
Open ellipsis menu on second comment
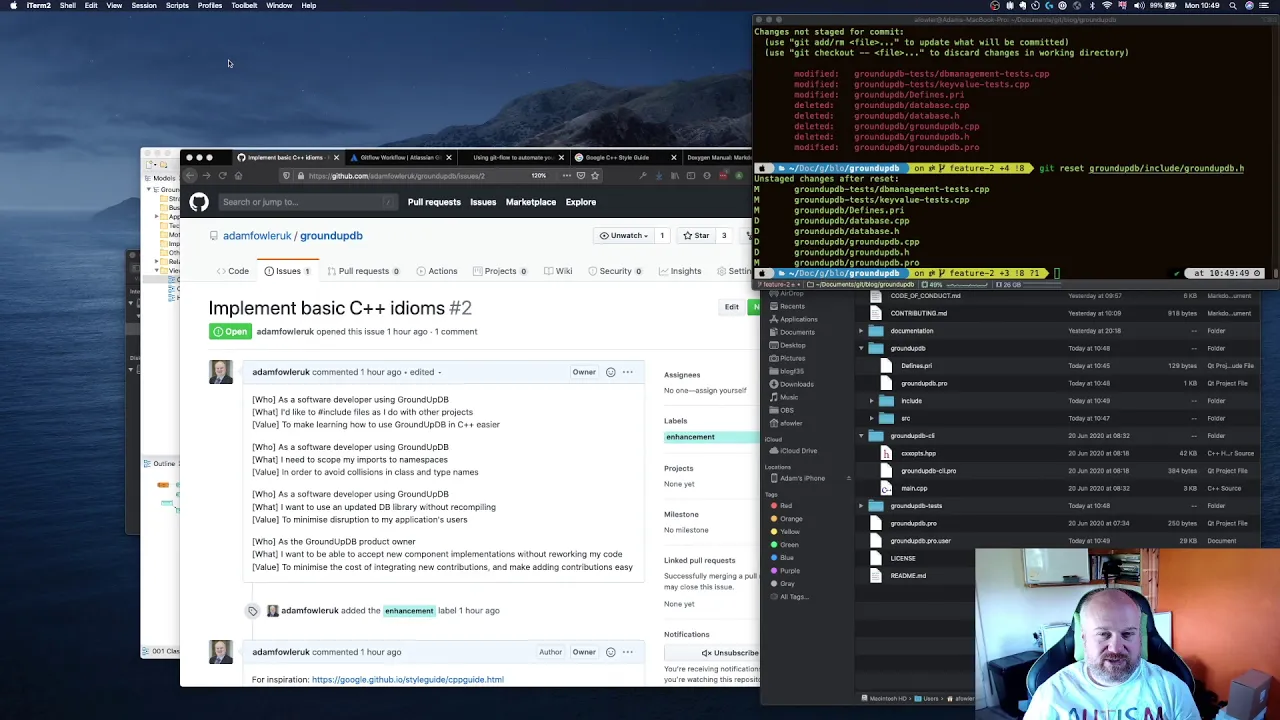[x=628, y=652]
